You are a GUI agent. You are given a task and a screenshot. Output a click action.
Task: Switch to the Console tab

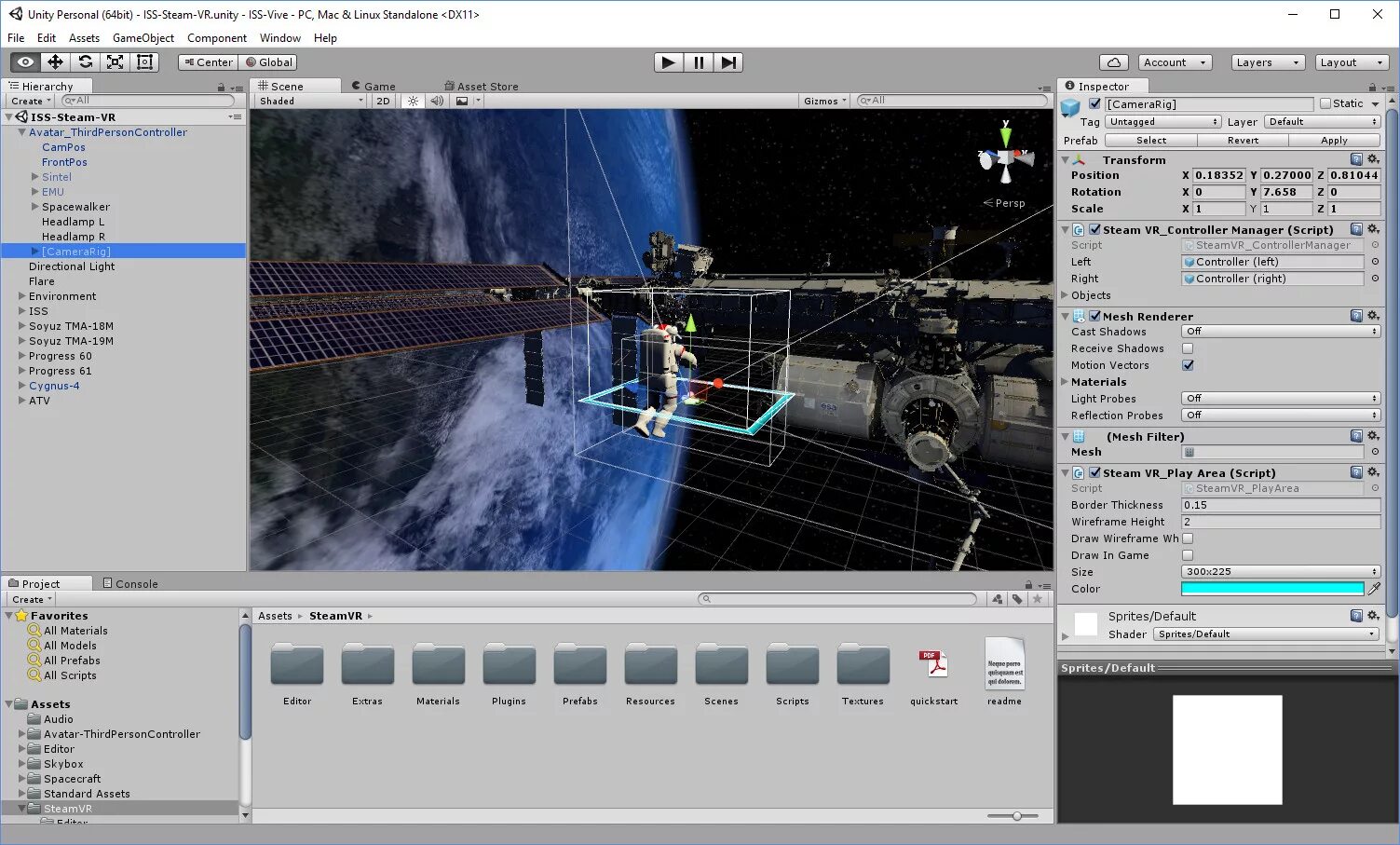(x=130, y=583)
